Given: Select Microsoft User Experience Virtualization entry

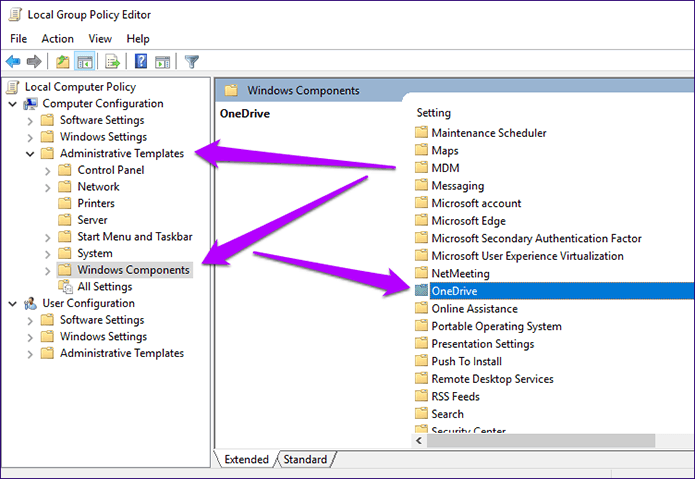Looking at the screenshot, I should tap(527, 256).
